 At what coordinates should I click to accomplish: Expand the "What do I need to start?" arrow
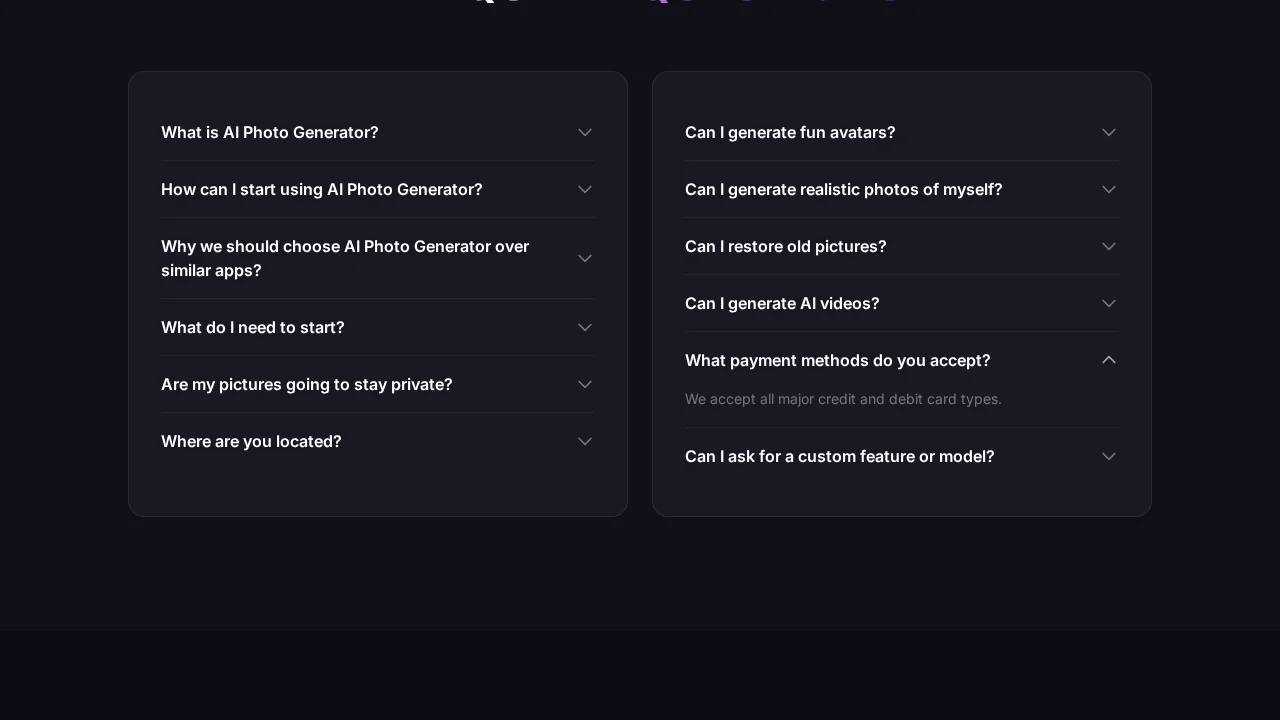[585, 327]
